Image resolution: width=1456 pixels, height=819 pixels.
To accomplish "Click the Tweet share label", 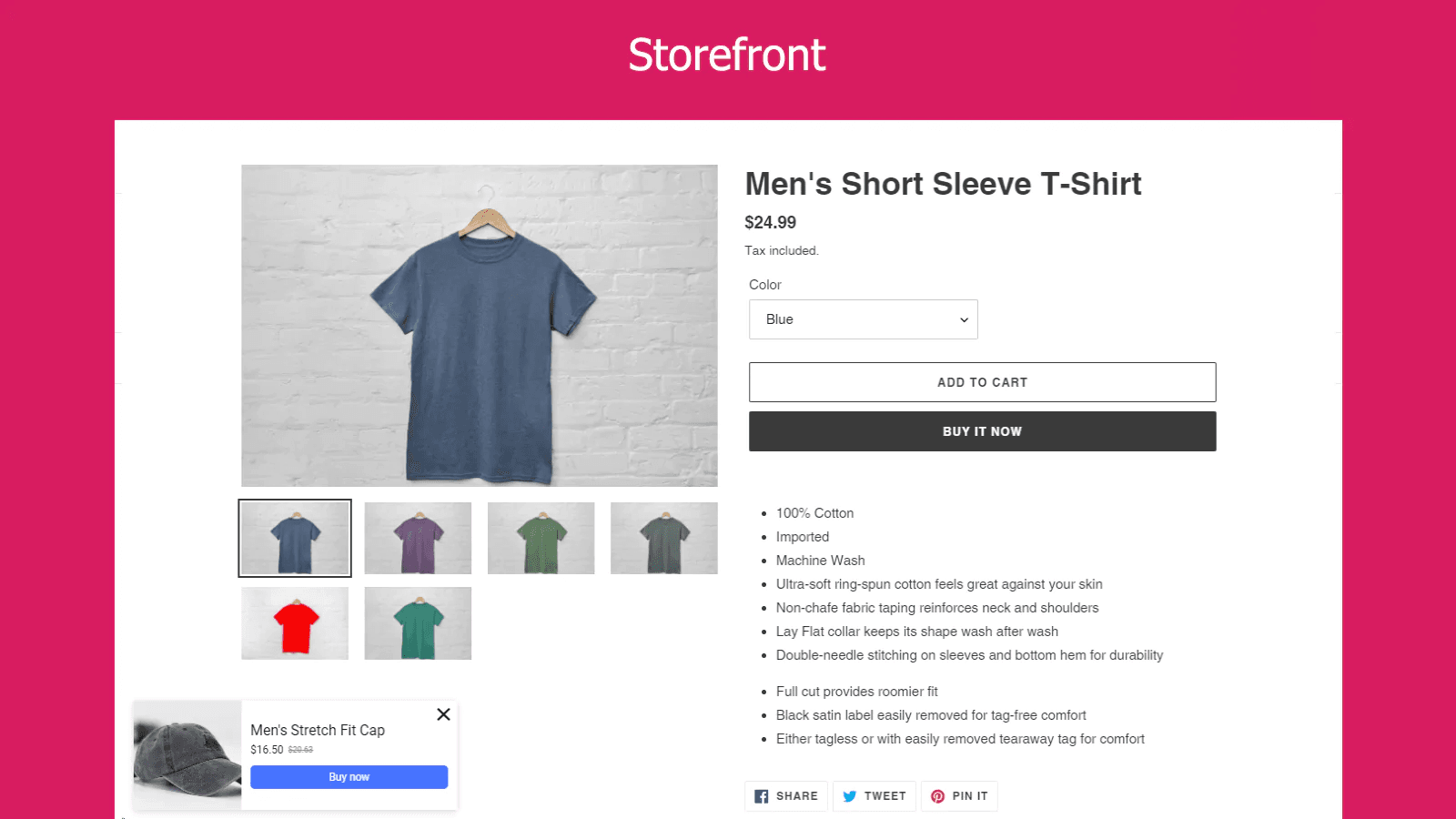I will coord(885,796).
